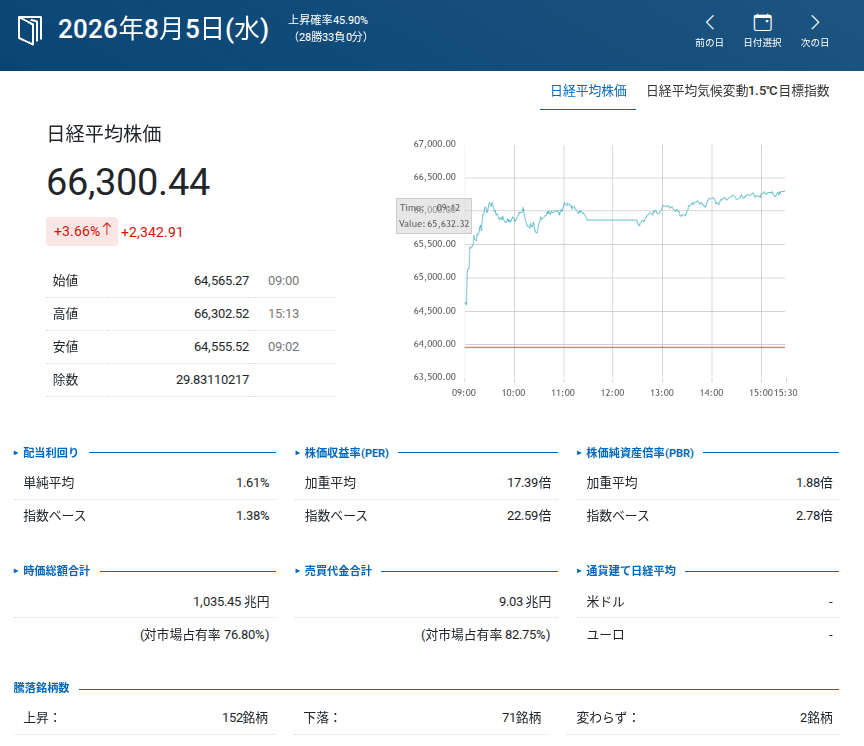
Task: Select the 日経平均株価 tab
Action: (588, 91)
